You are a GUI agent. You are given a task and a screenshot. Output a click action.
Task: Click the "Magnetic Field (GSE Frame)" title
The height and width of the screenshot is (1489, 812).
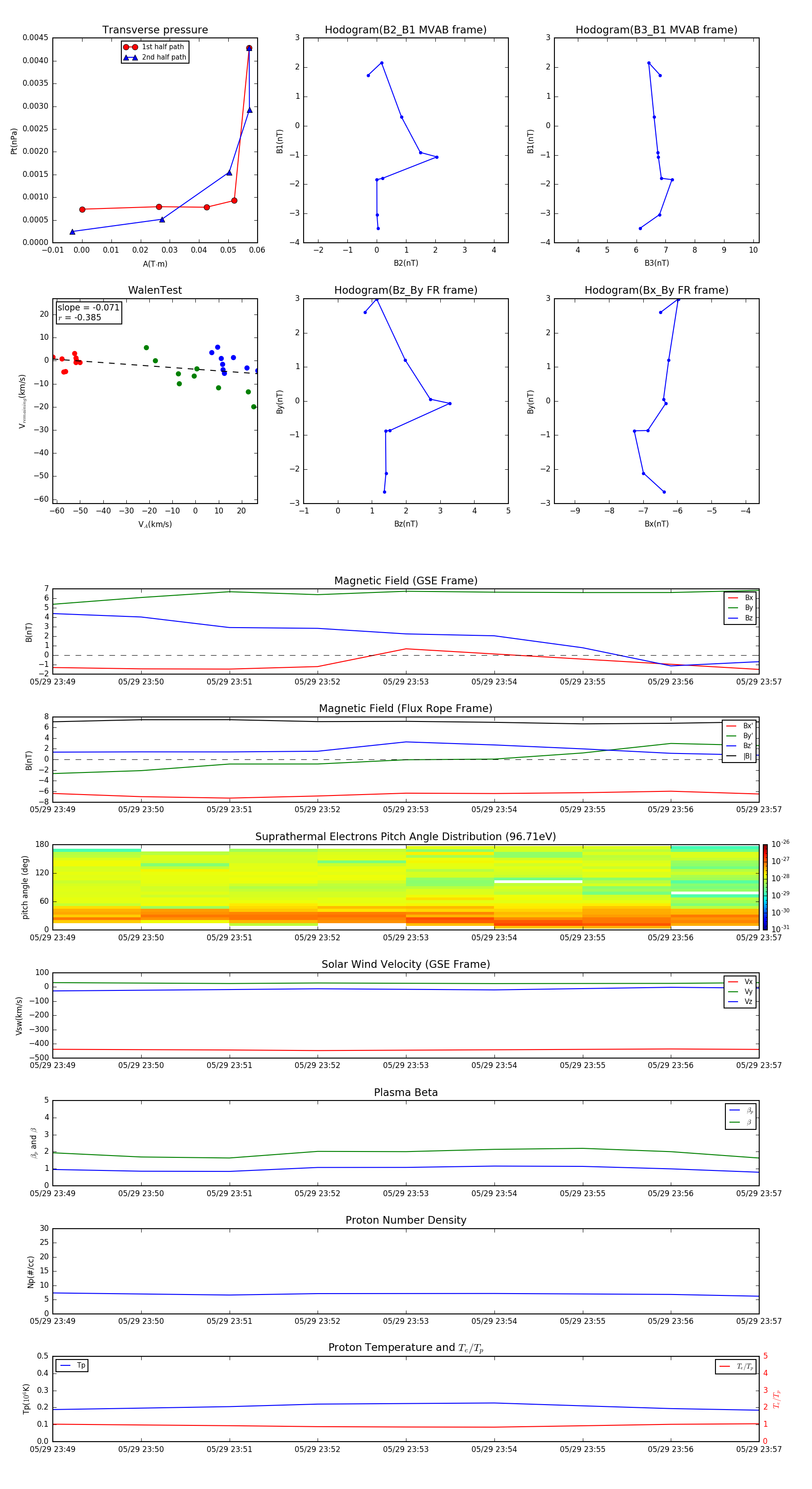coord(406,581)
